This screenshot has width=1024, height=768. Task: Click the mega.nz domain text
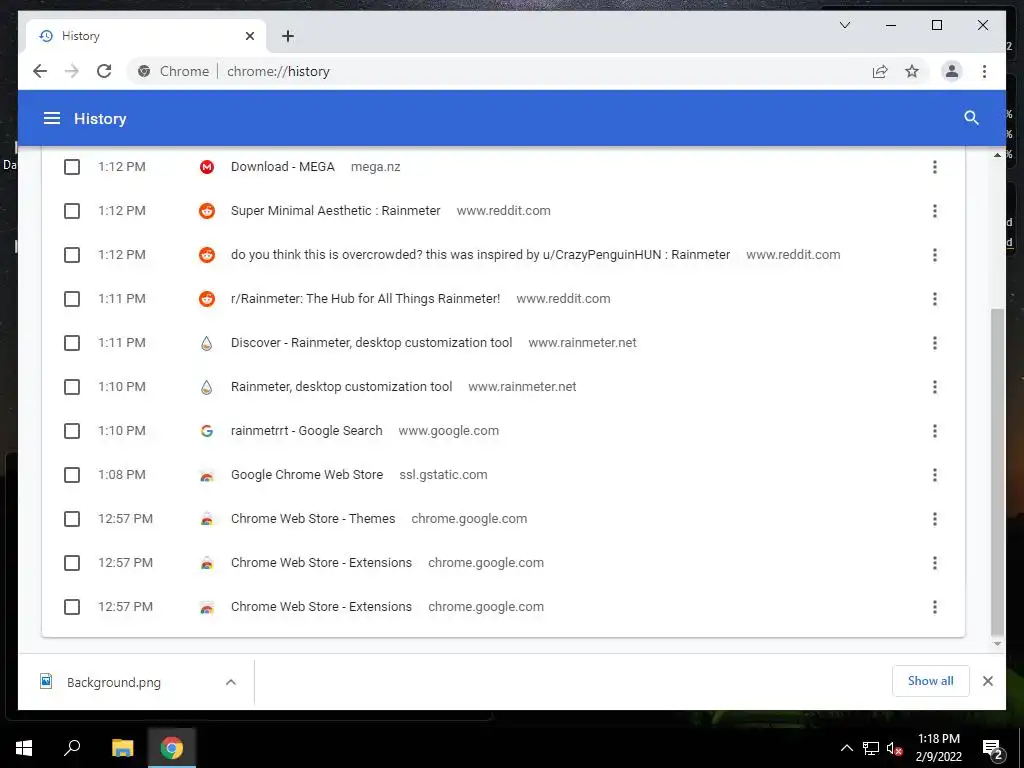pos(376,167)
